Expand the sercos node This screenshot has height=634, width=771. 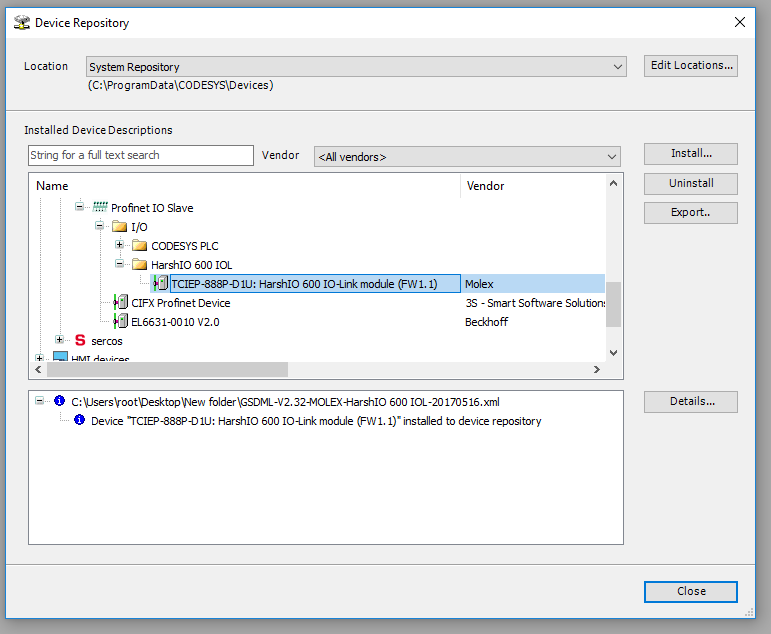(x=59, y=340)
